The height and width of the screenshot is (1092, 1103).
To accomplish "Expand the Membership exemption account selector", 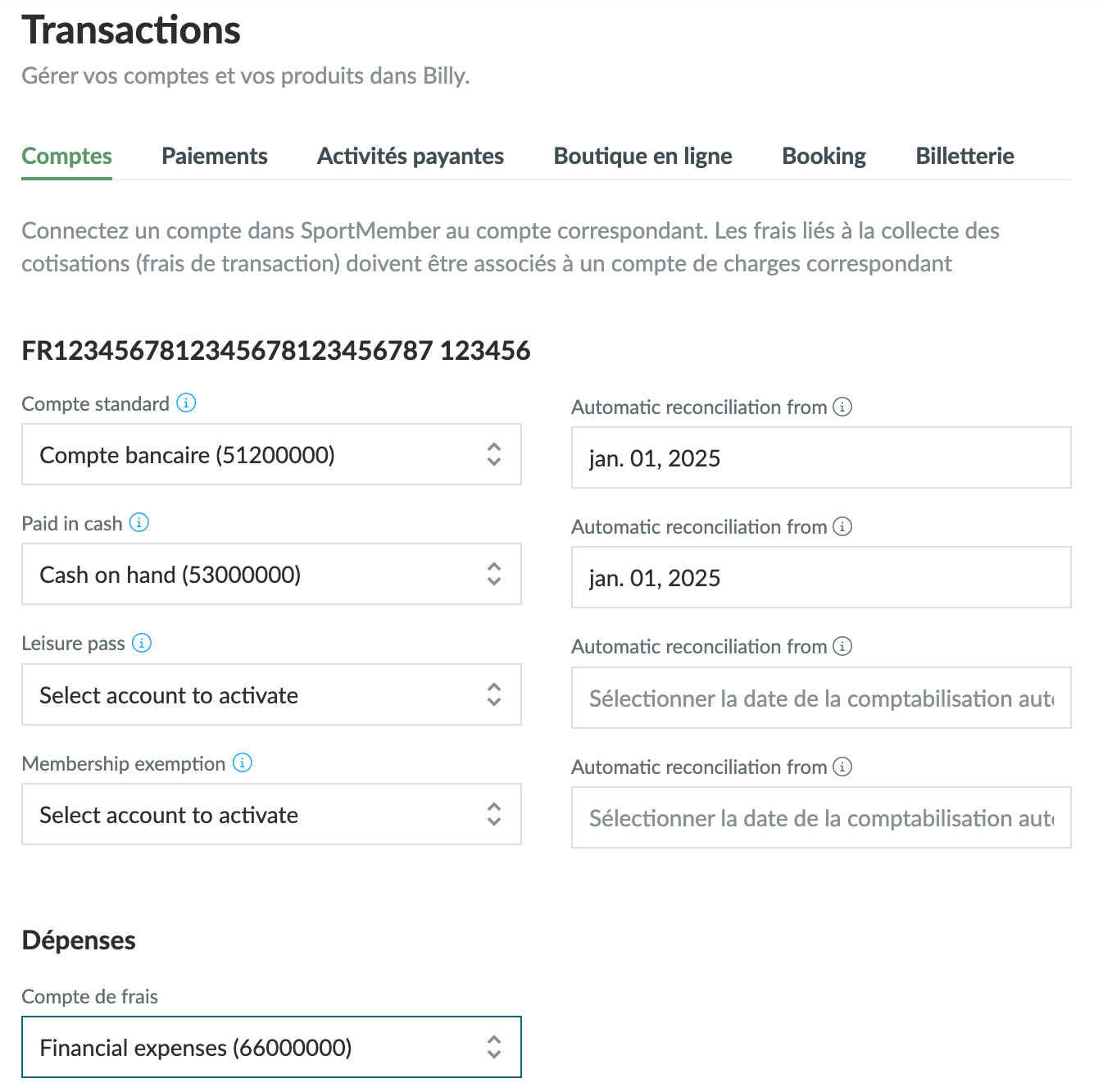I will point(271,815).
